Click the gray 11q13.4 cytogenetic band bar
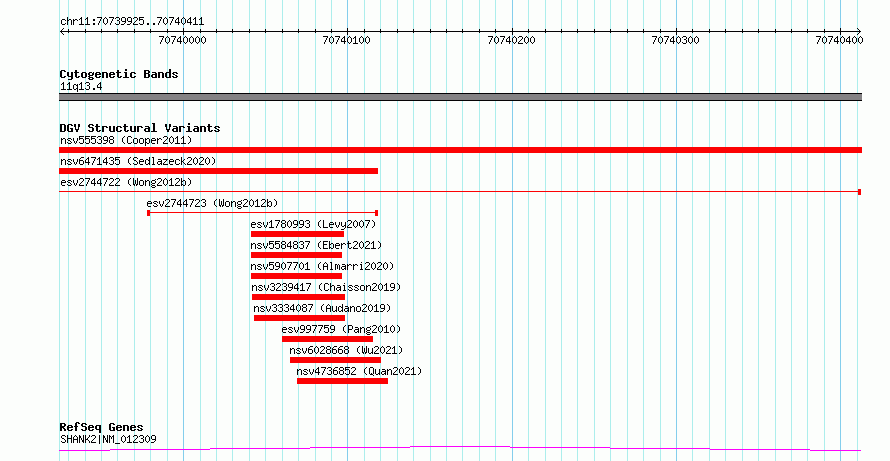This screenshot has height=461, width=890. (x=460, y=97)
